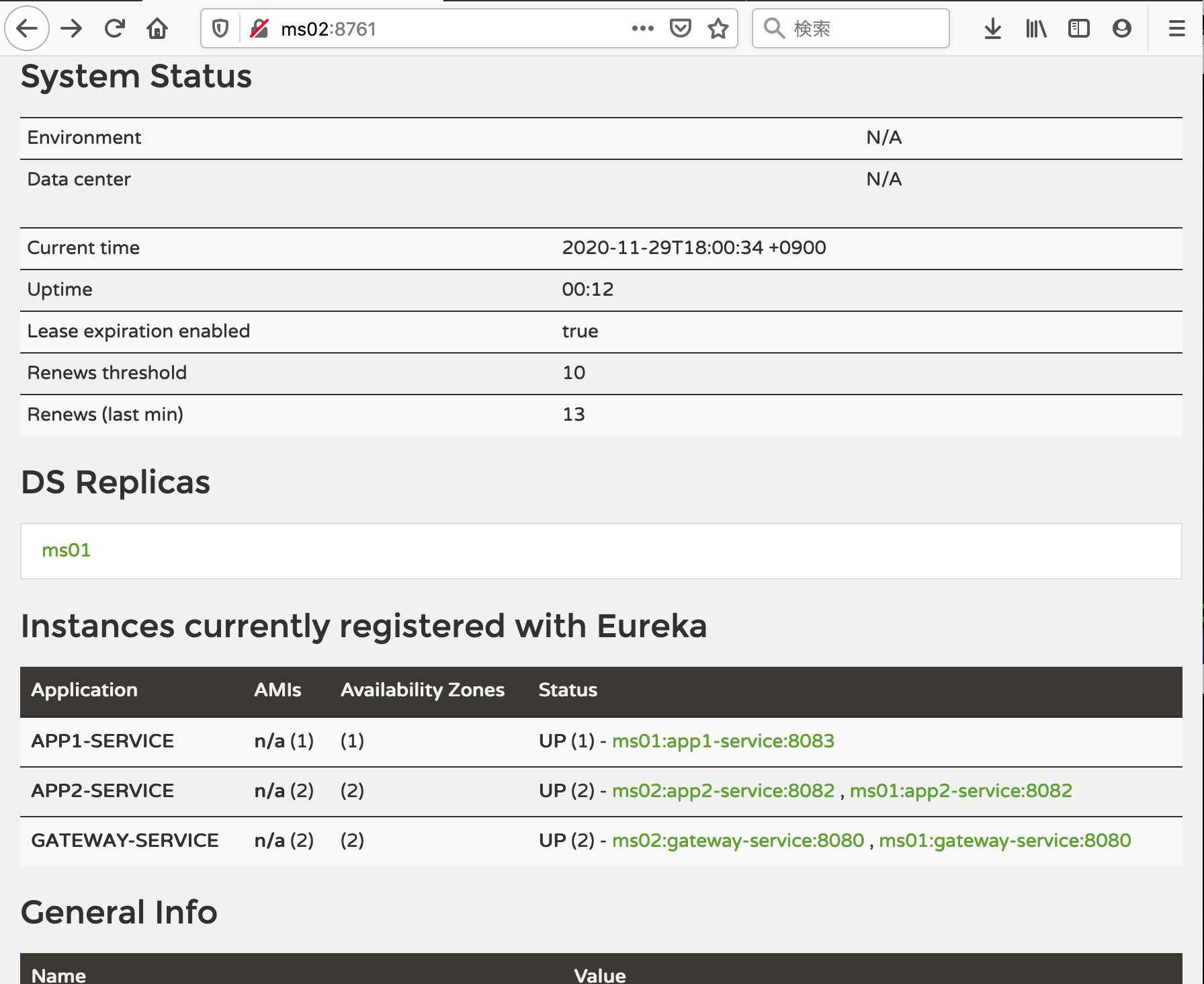Reload the current page

pos(115,28)
